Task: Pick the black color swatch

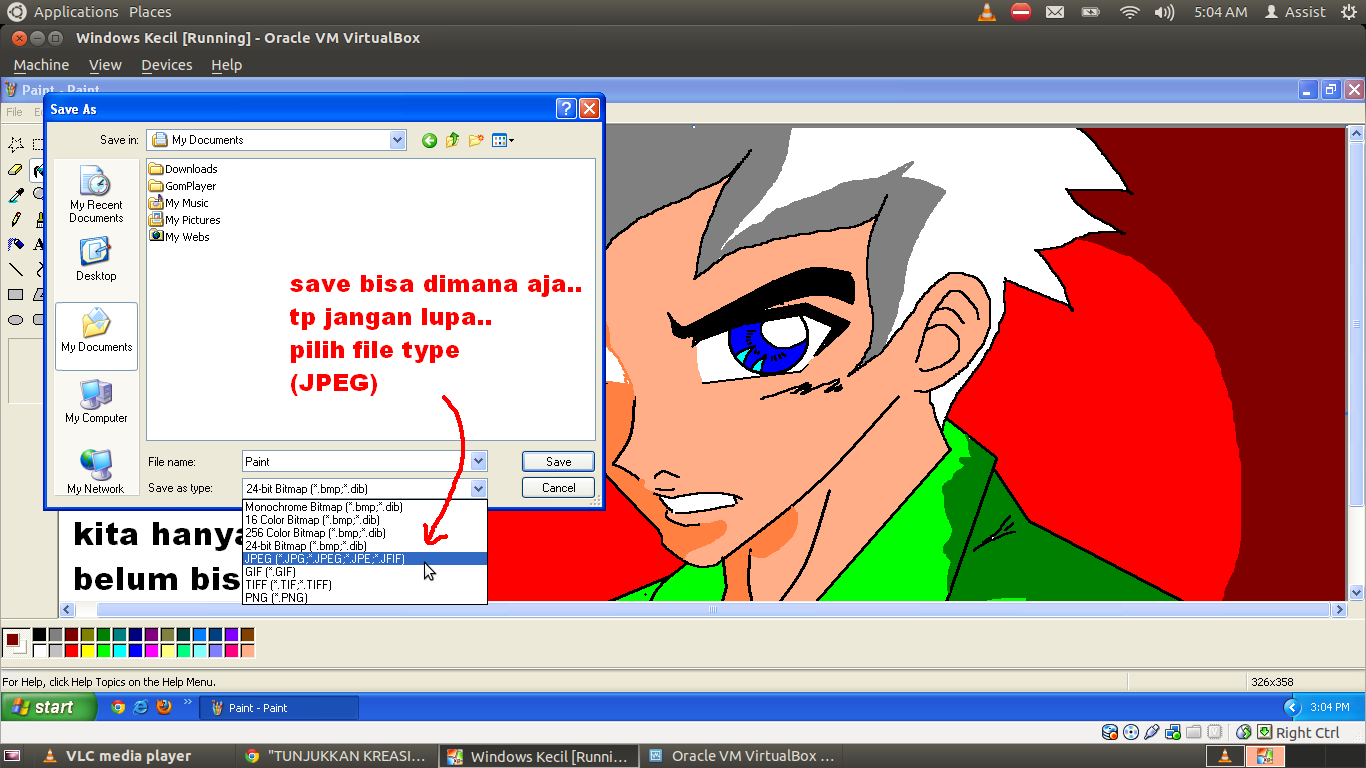Action: pos(39,635)
